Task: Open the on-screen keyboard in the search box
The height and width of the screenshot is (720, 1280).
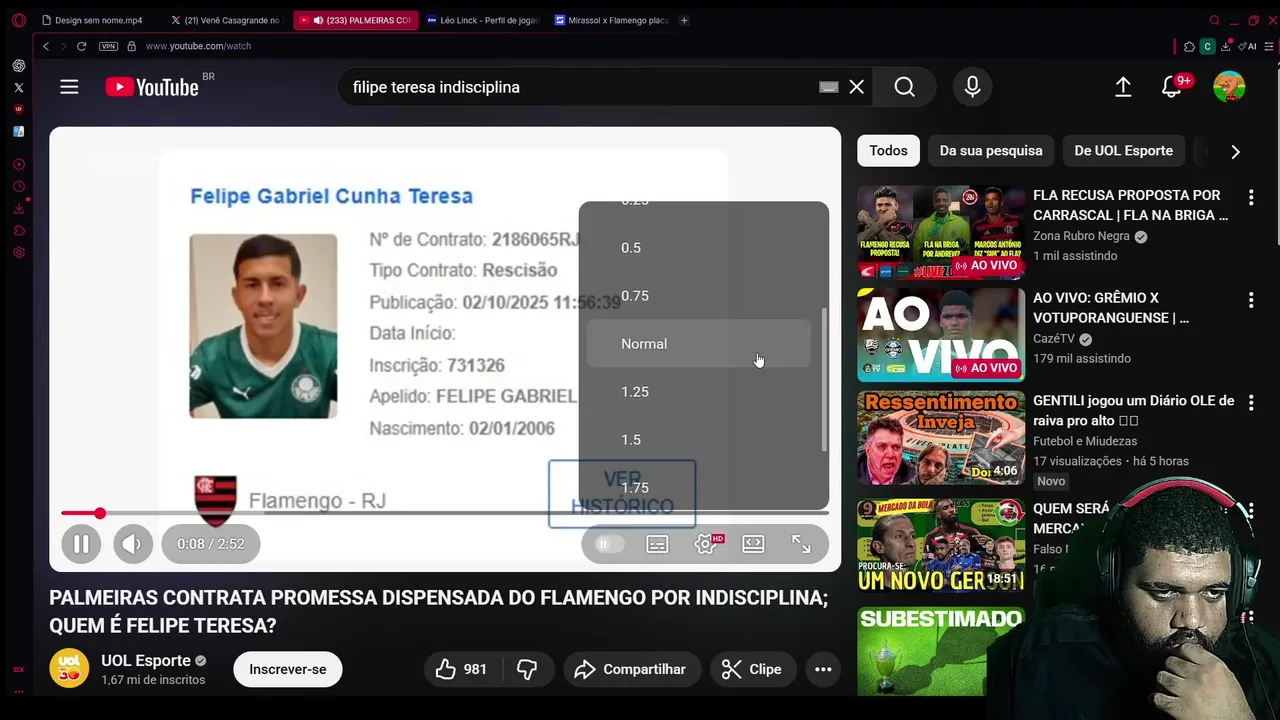Action: click(828, 87)
